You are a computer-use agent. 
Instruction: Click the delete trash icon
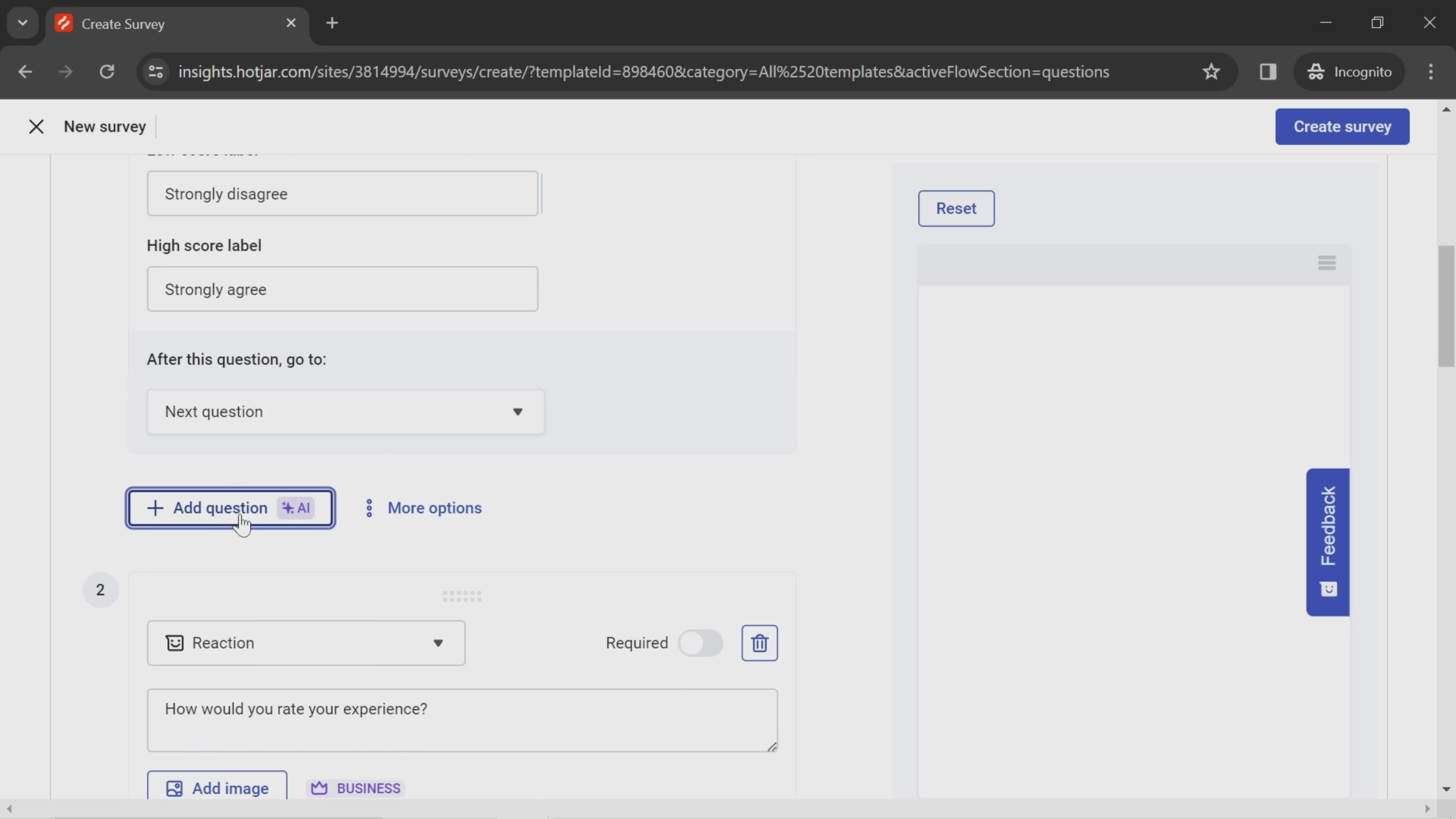pos(760,642)
